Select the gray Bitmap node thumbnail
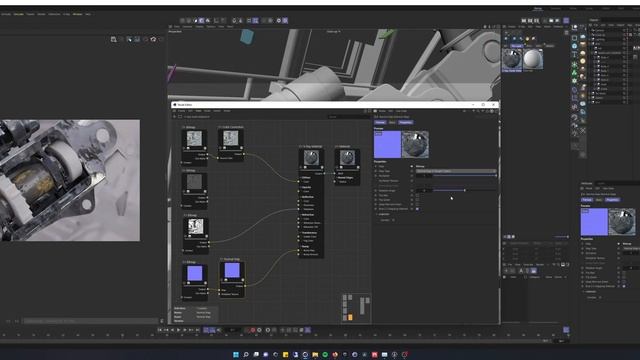 click(x=194, y=182)
